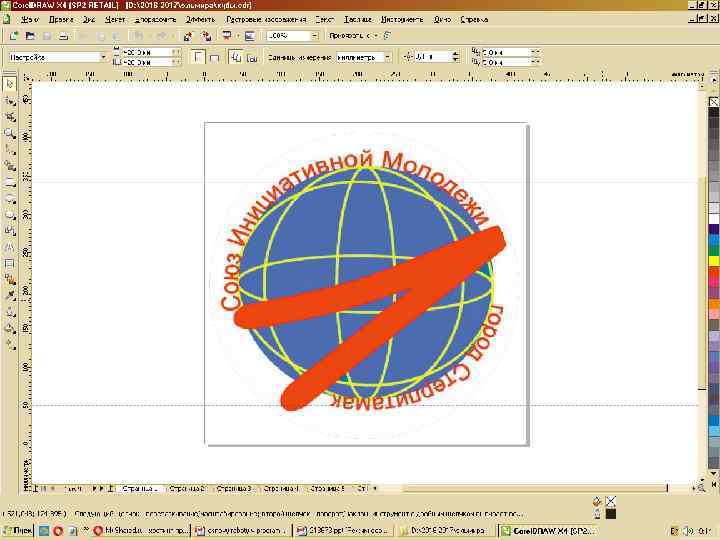This screenshot has height=540, width=720.
Task: Select the Pick tool in the toolbox
Action: coord(10,84)
